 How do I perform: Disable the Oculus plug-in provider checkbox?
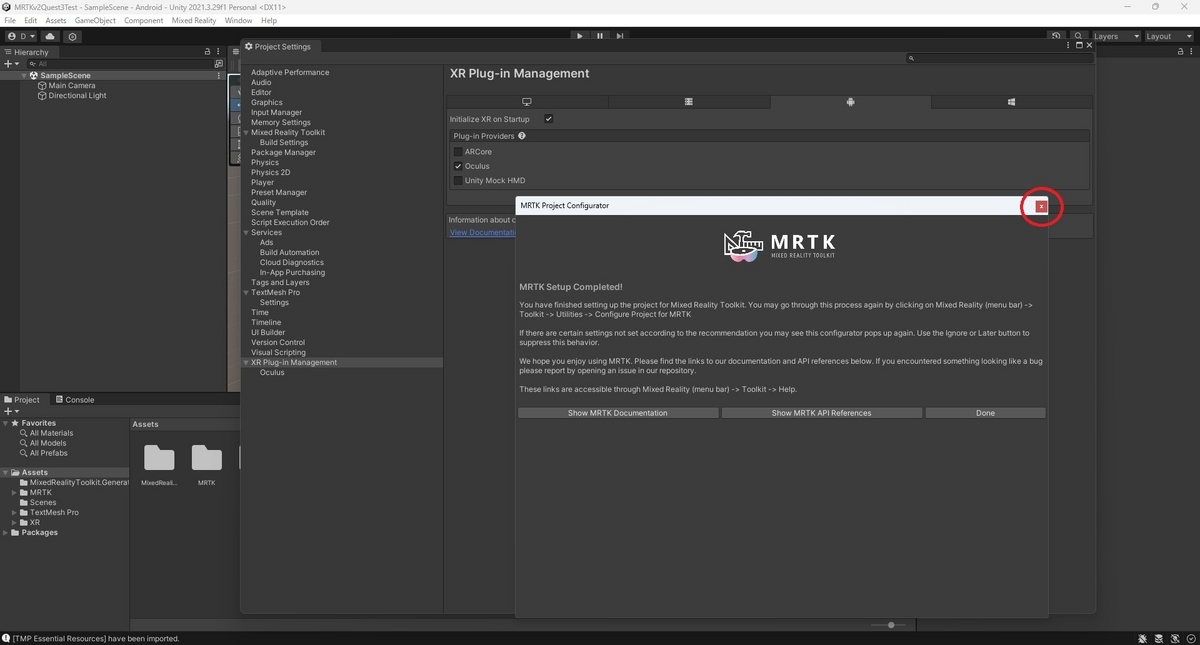458,166
